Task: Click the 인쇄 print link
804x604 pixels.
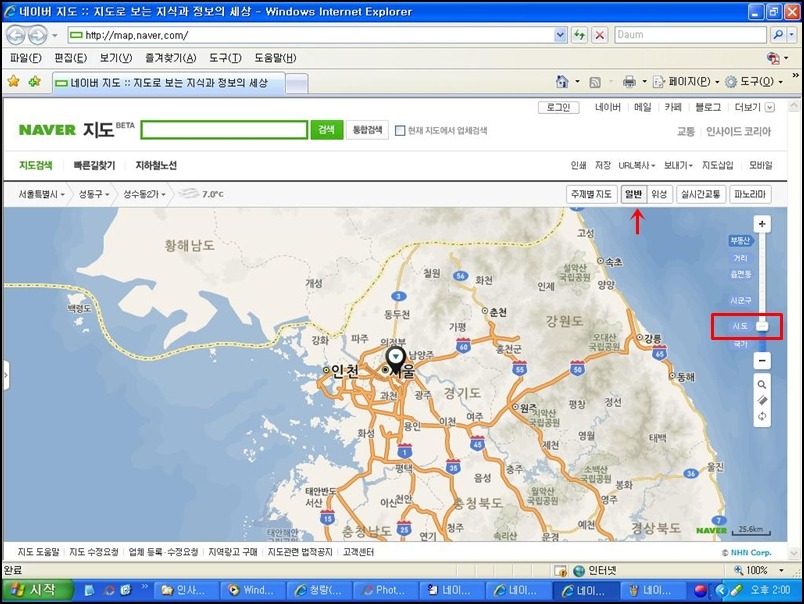Action: pos(578,165)
